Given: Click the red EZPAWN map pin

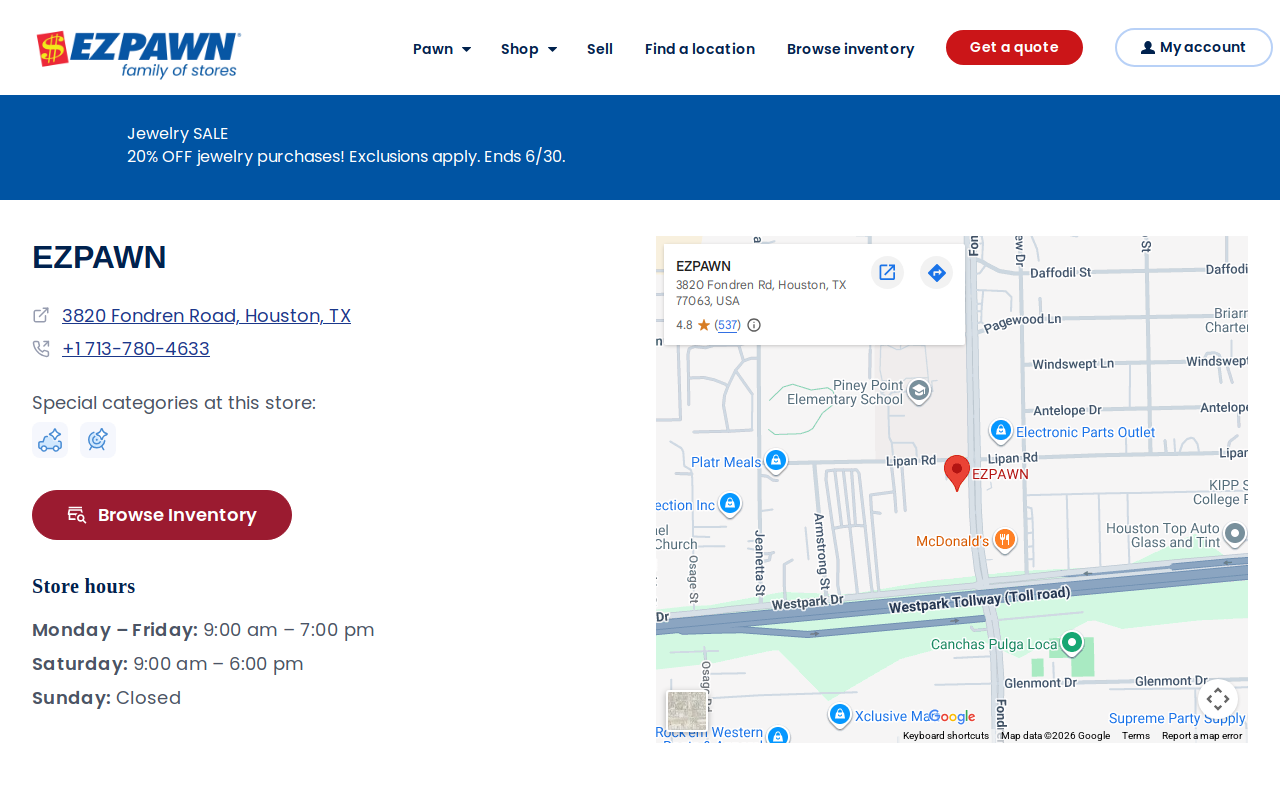Looking at the screenshot, I should tap(957, 472).
